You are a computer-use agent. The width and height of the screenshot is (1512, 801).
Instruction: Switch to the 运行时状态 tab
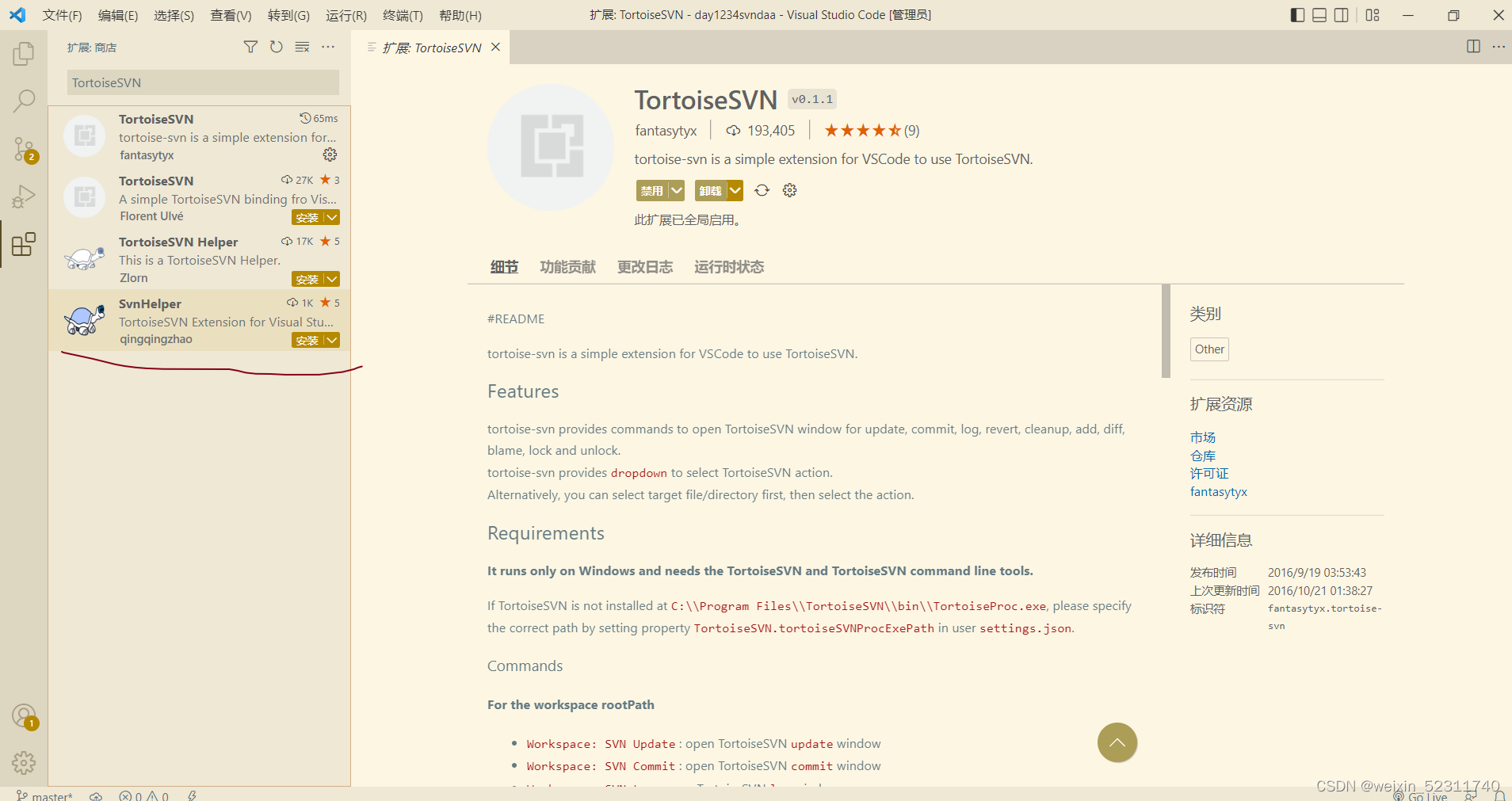(729, 267)
